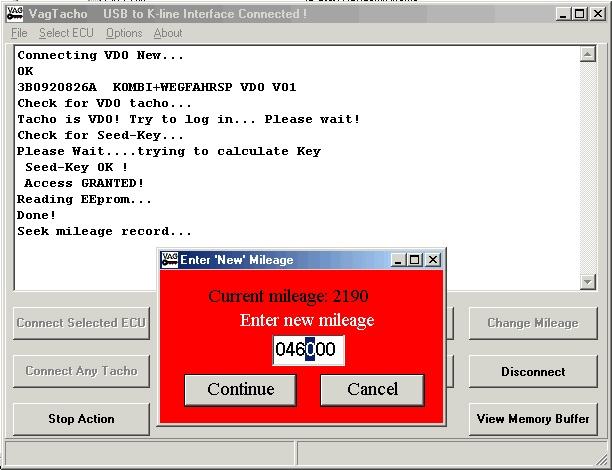612x470 pixels.
Task: Click the 'Check for Seed-Key...' log line
Action: pyautogui.click(x=100, y=135)
